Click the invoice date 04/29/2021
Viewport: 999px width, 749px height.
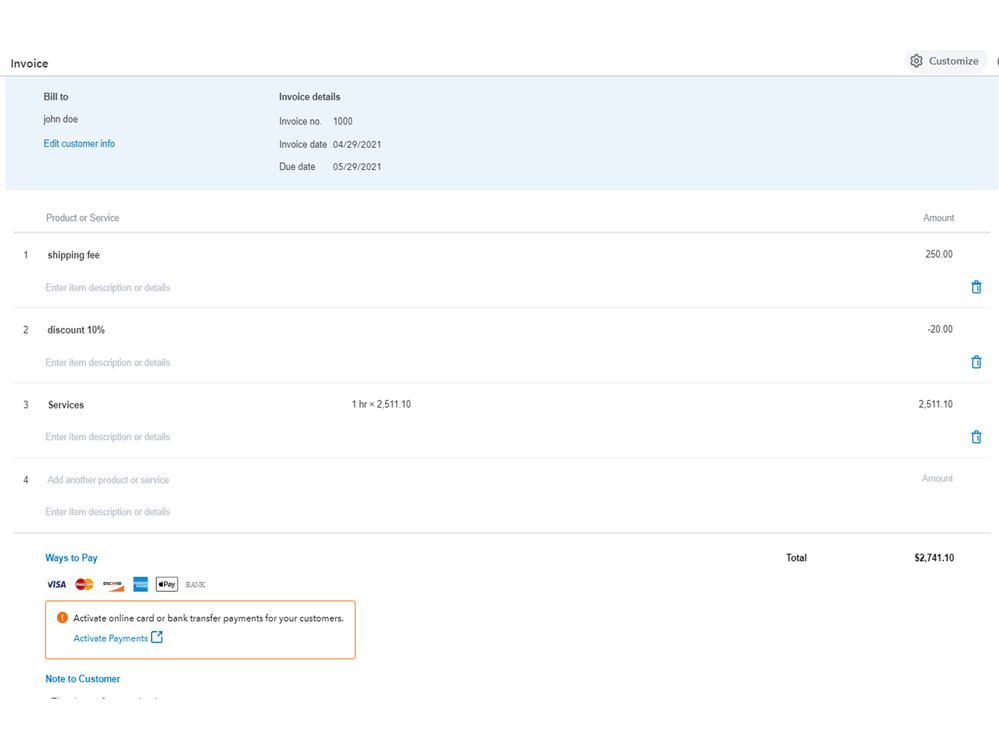(x=357, y=145)
